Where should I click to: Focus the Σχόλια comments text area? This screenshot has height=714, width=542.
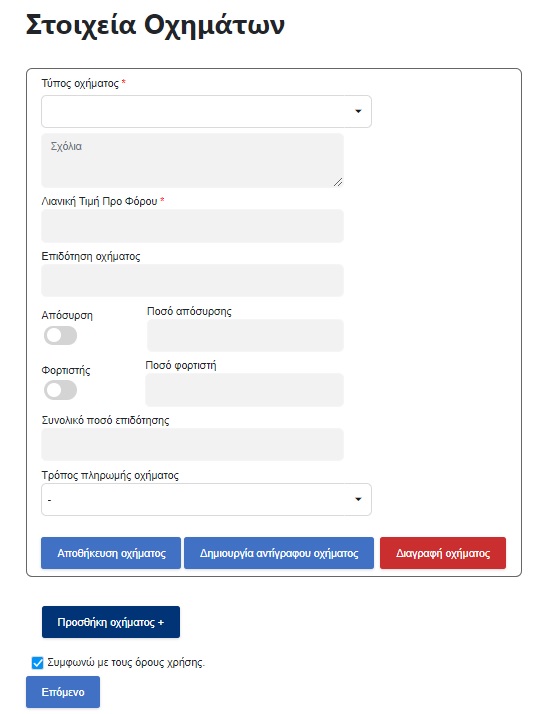point(193,160)
